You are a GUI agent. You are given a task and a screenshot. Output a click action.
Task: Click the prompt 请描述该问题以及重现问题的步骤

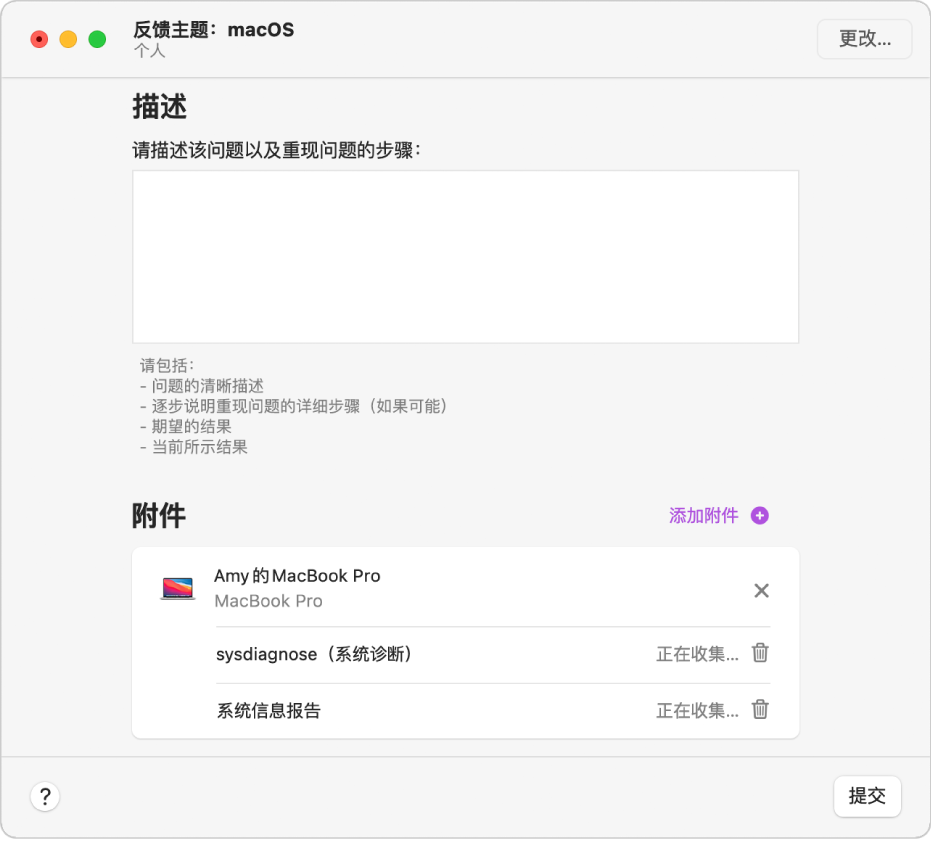(x=276, y=150)
